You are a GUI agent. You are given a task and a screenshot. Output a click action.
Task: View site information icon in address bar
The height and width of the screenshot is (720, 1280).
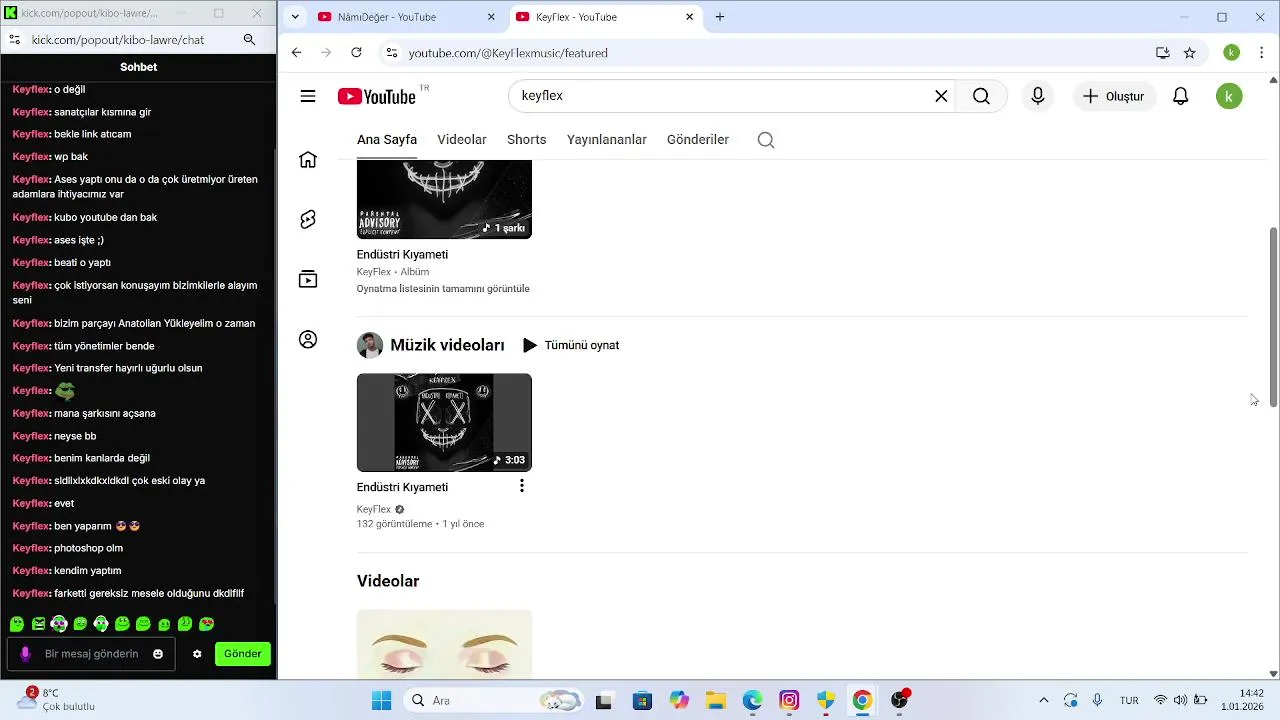(391, 53)
